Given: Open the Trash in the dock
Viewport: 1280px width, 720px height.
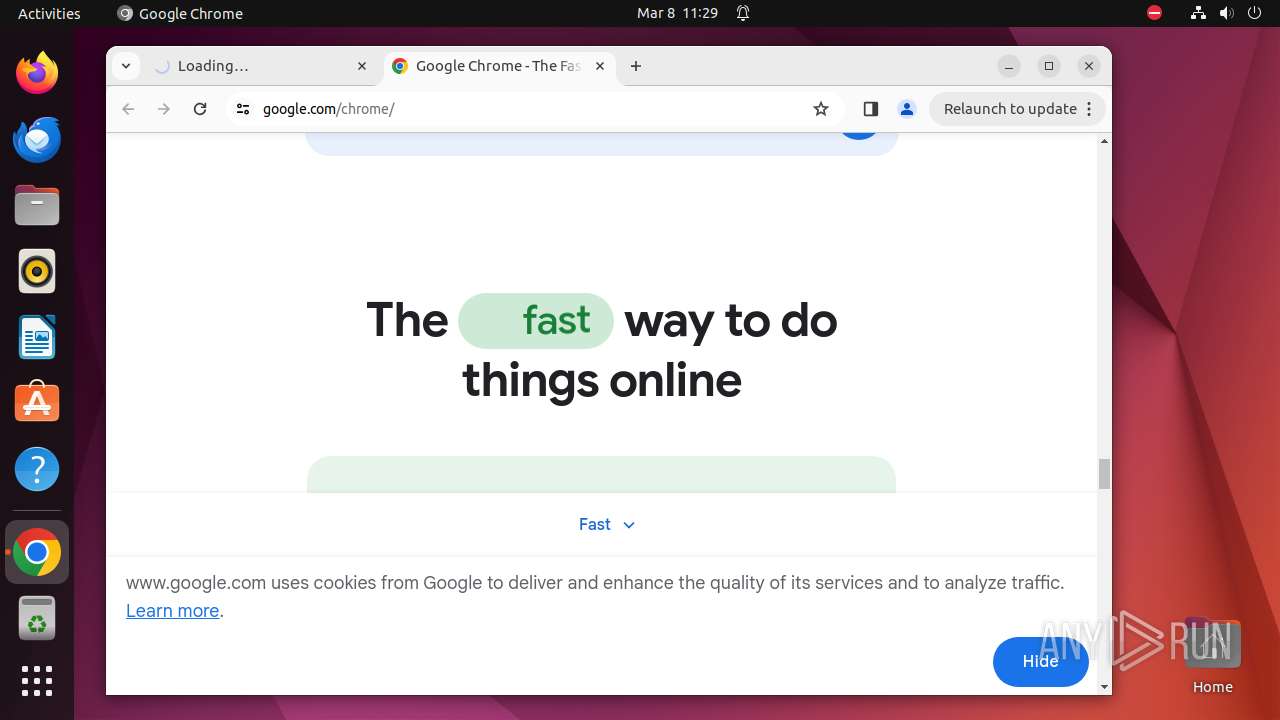Looking at the screenshot, I should pyautogui.click(x=37, y=618).
